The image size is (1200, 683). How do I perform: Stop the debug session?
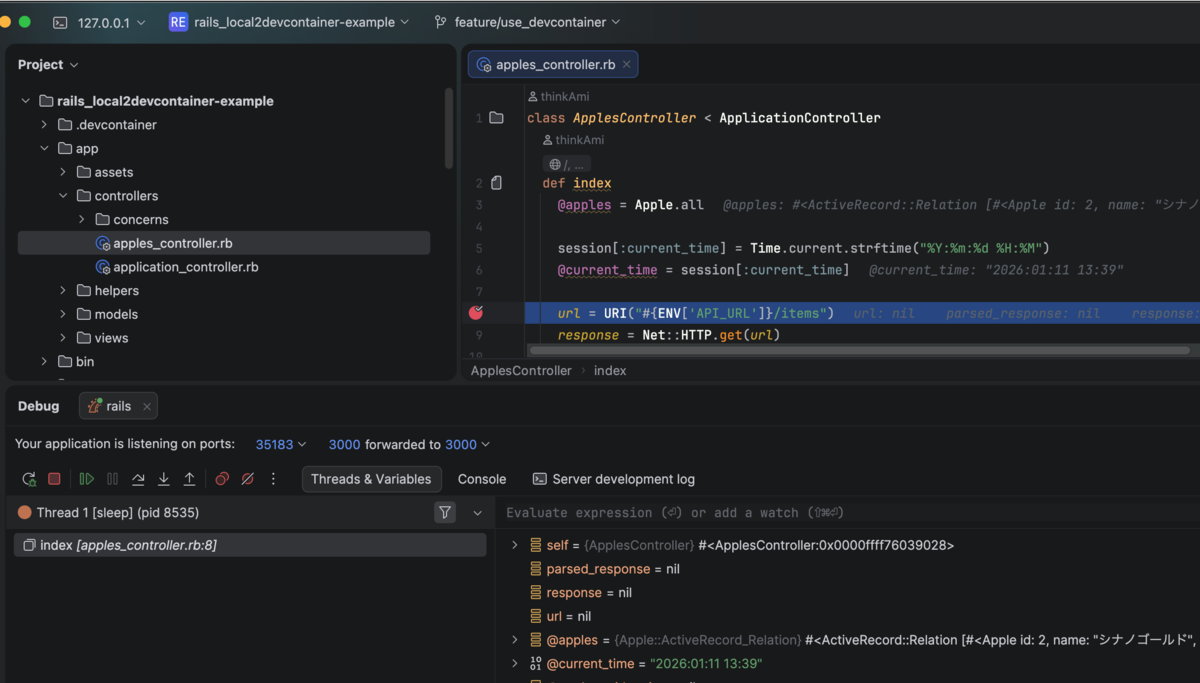[x=55, y=479]
